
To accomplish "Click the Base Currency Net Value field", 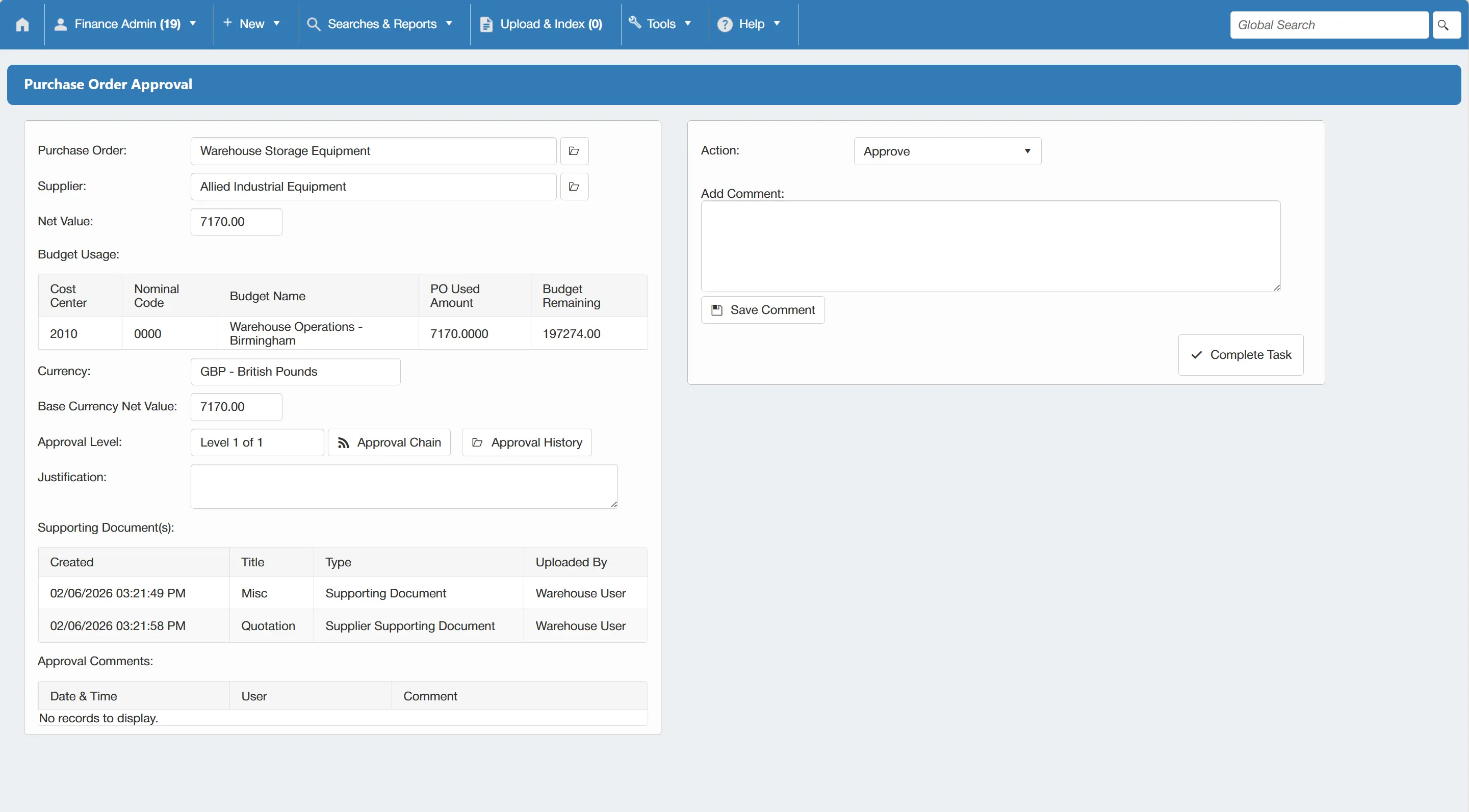I will point(236,407).
